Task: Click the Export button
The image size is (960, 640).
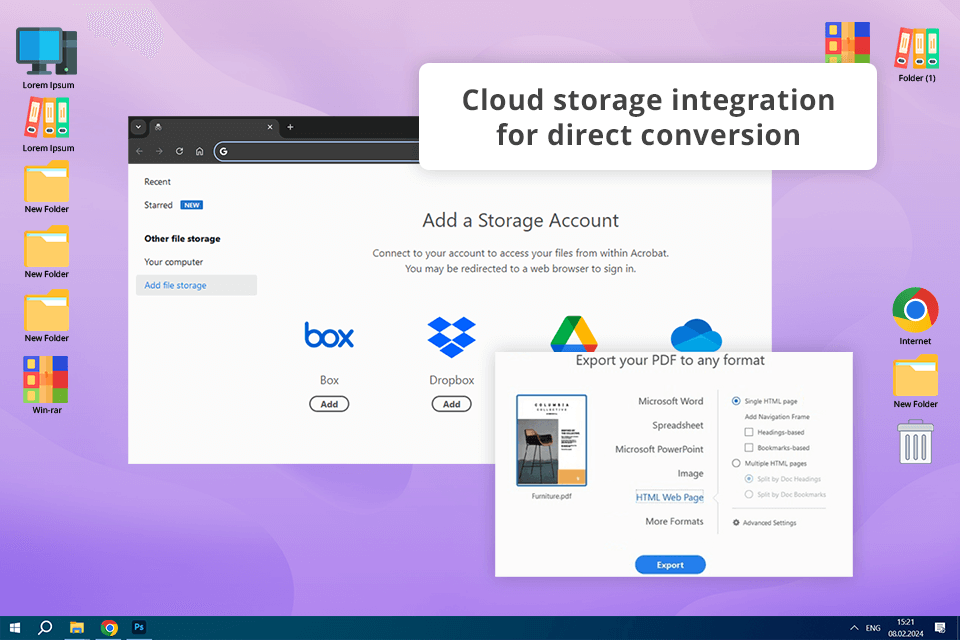Action: (670, 565)
